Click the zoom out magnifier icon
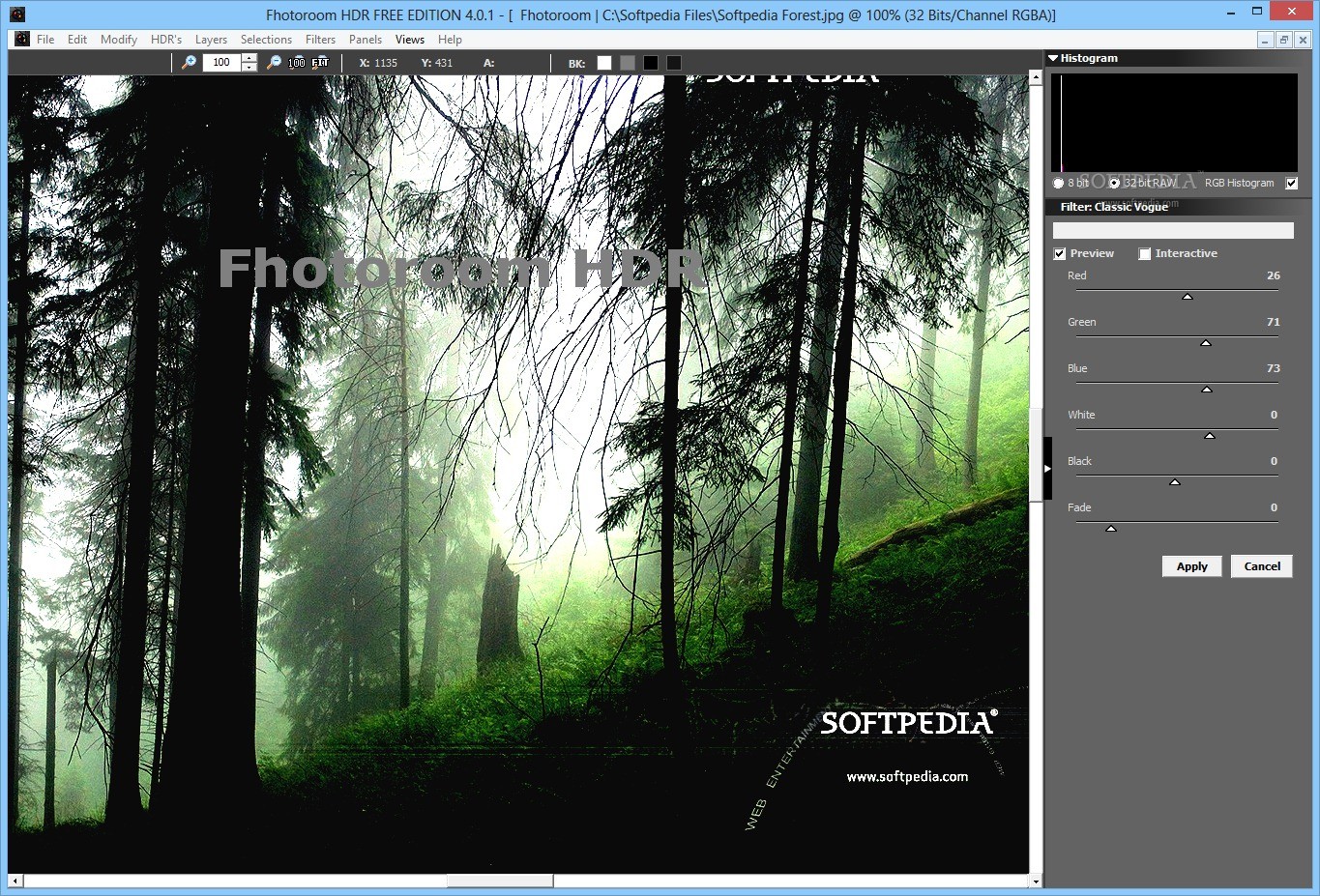Viewport: 1320px width, 896px height. [x=274, y=62]
